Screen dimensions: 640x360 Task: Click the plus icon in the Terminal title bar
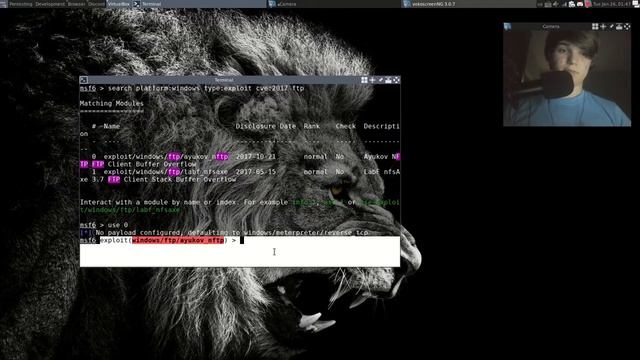click(372, 80)
